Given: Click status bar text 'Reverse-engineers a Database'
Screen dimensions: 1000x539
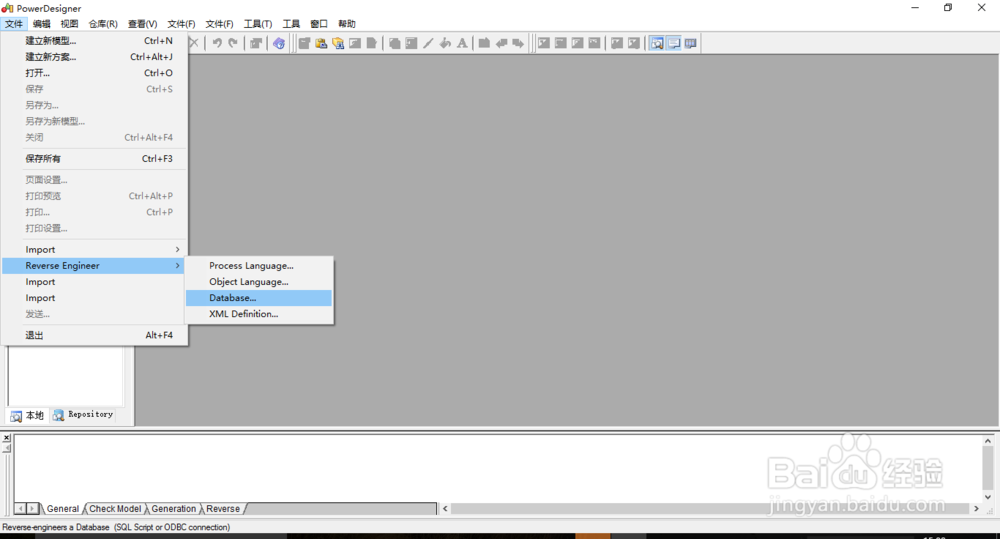Looking at the screenshot, I should [56, 527].
